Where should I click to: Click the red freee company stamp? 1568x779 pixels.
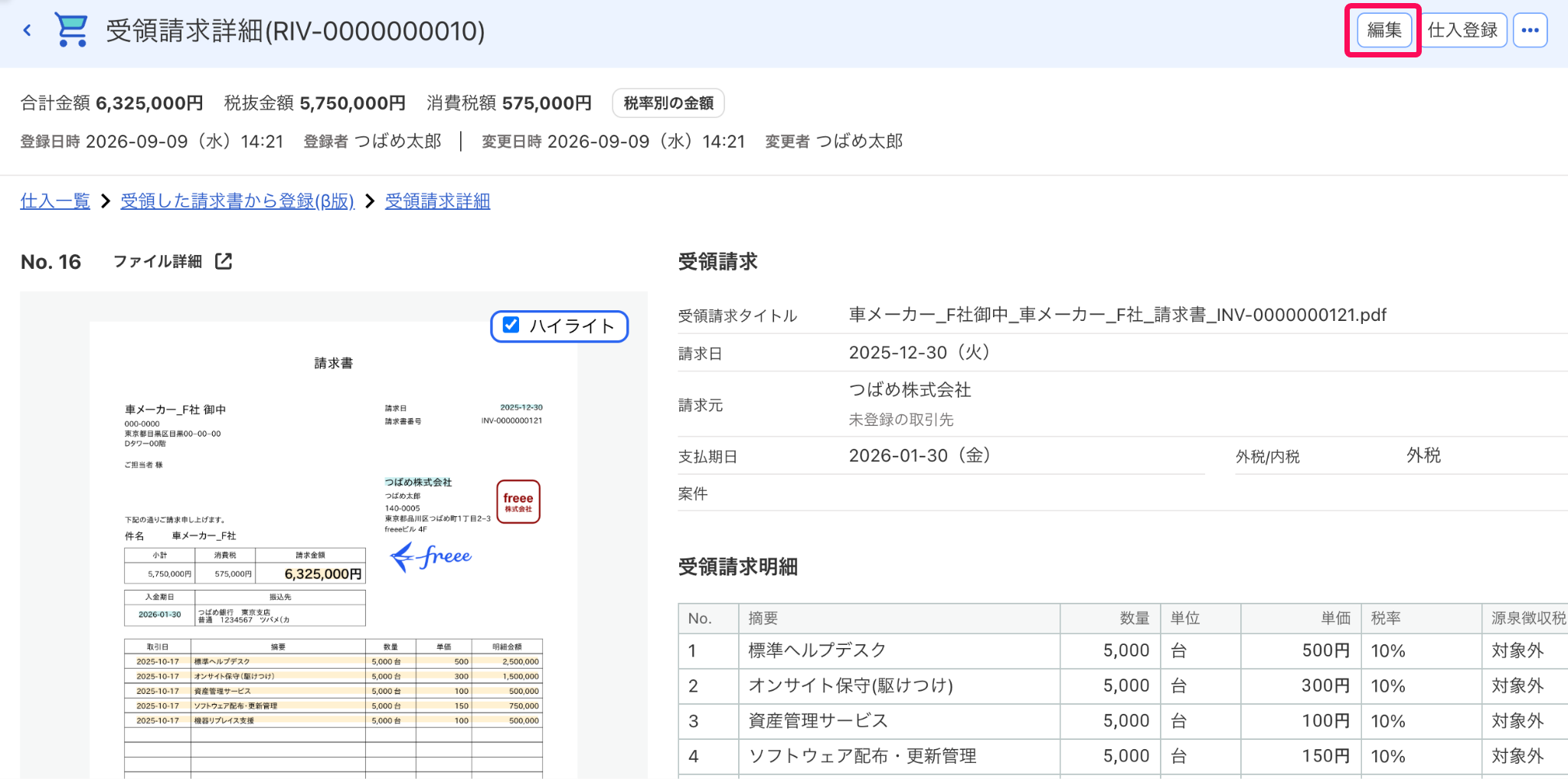pos(518,502)
